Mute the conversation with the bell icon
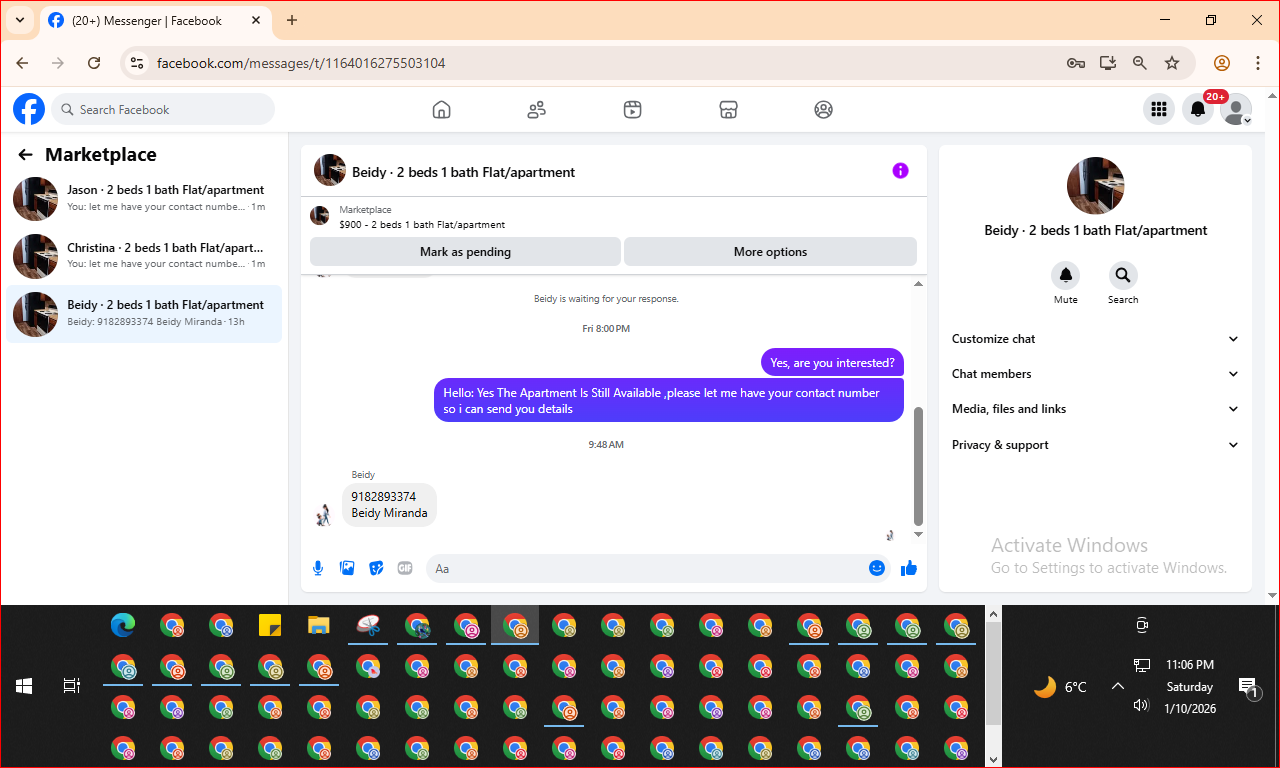This screenshot has height=768, width=1280. pos(1066,275)
